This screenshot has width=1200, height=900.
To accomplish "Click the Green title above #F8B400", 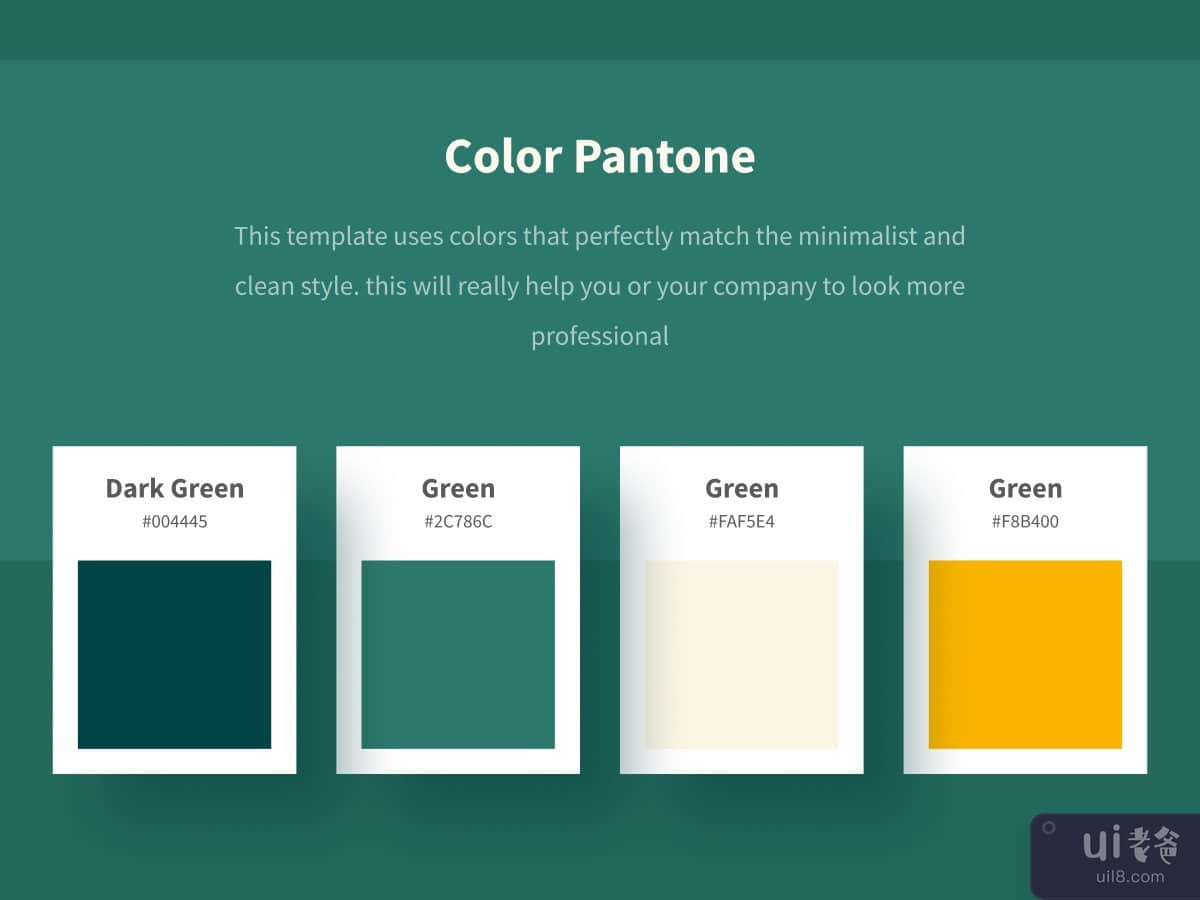I will coord(1025,488).
